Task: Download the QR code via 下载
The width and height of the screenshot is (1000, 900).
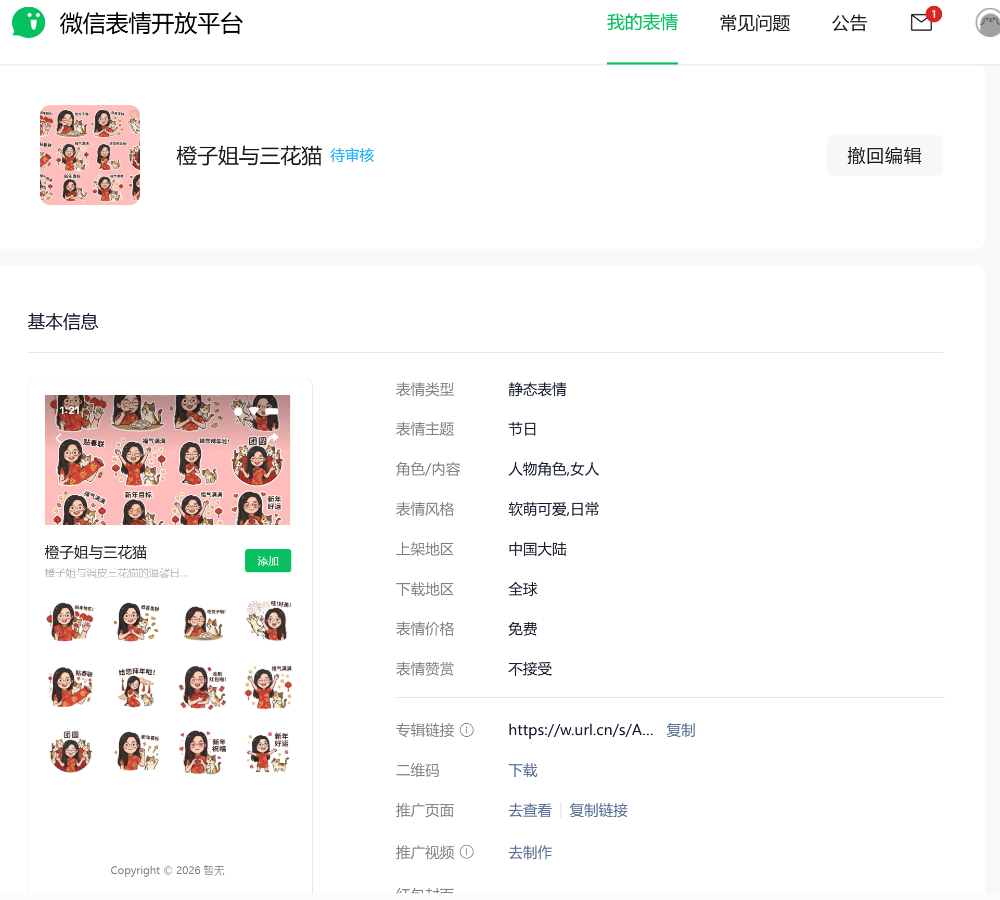Action: click(x=522, y=770)
